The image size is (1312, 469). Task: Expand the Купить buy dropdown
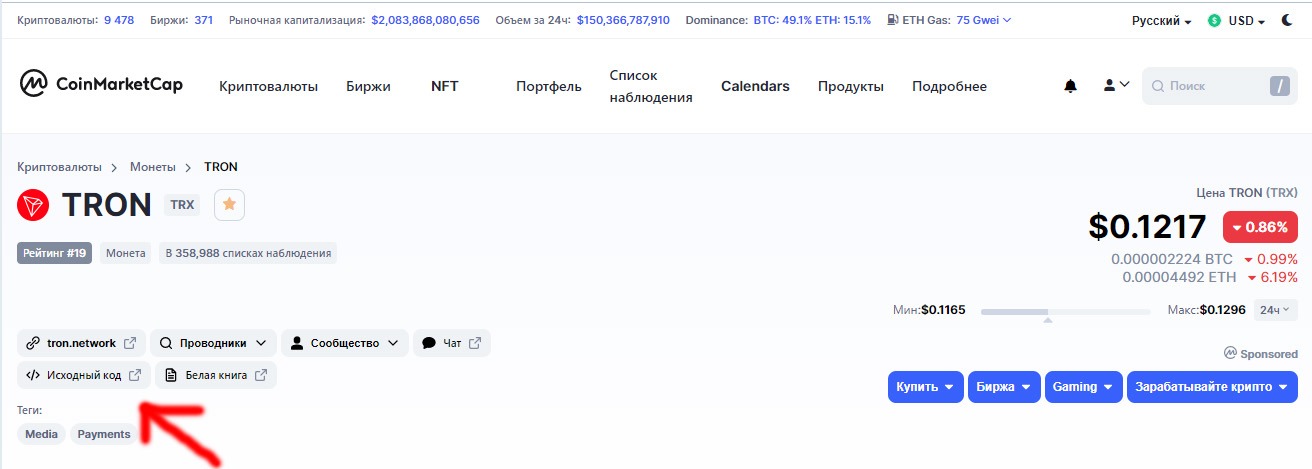[x=925, y=387]
